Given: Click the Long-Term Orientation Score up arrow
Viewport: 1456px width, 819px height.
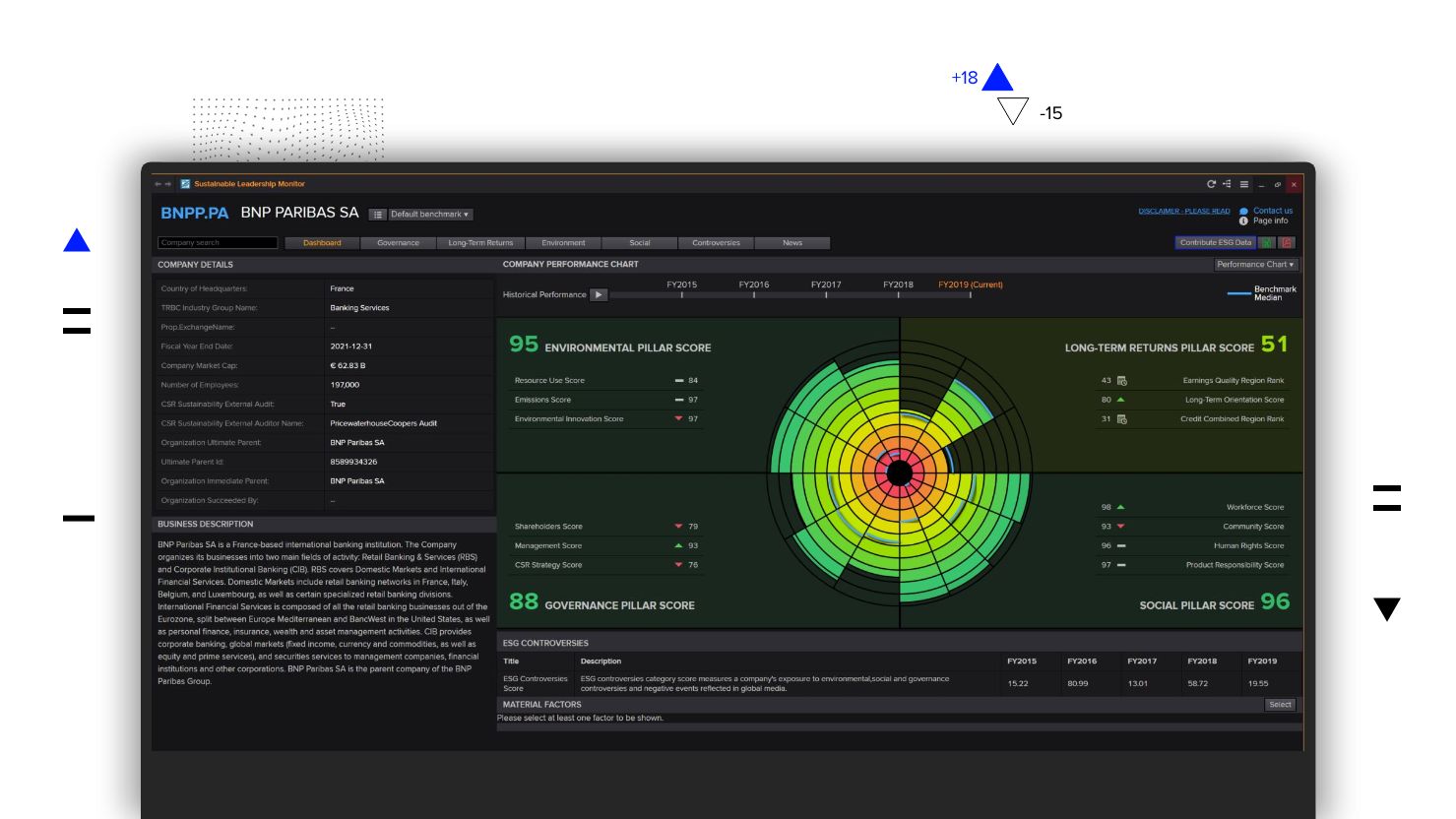Looking at the screenshot, I should click(x=1120, y=400).
